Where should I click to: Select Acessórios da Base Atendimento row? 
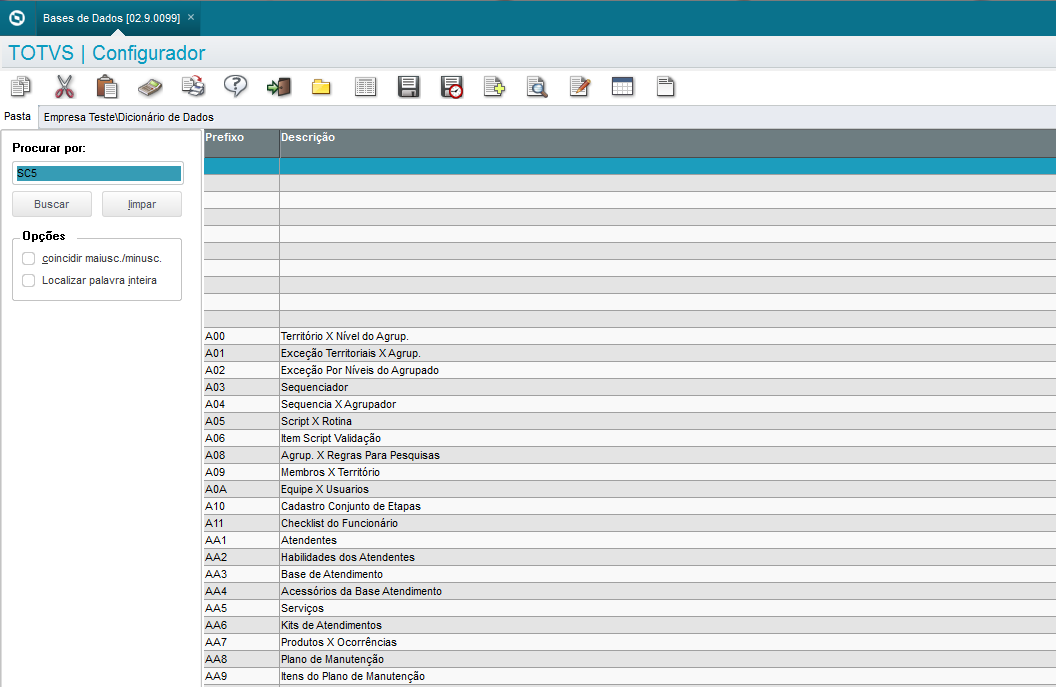coord(630,591)
